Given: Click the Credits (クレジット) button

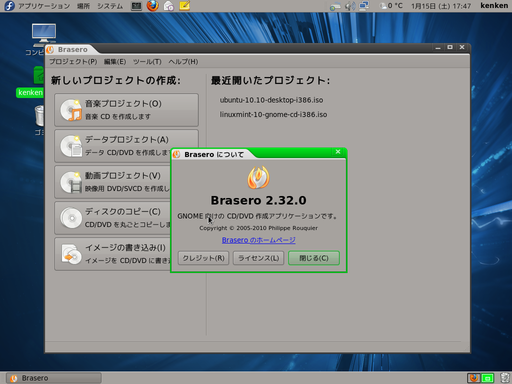Looking at the screenshot, I should (203, 258).
